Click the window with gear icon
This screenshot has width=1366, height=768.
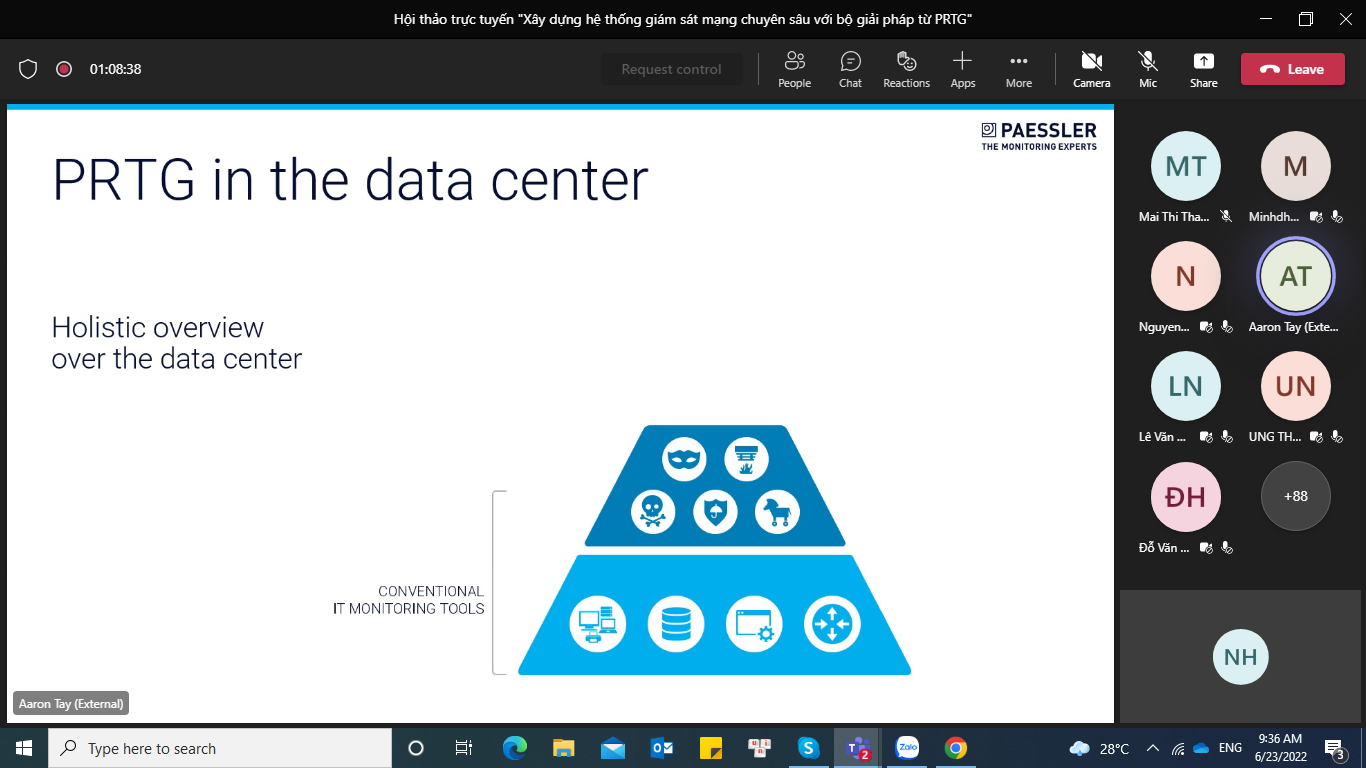pos(754,624)
